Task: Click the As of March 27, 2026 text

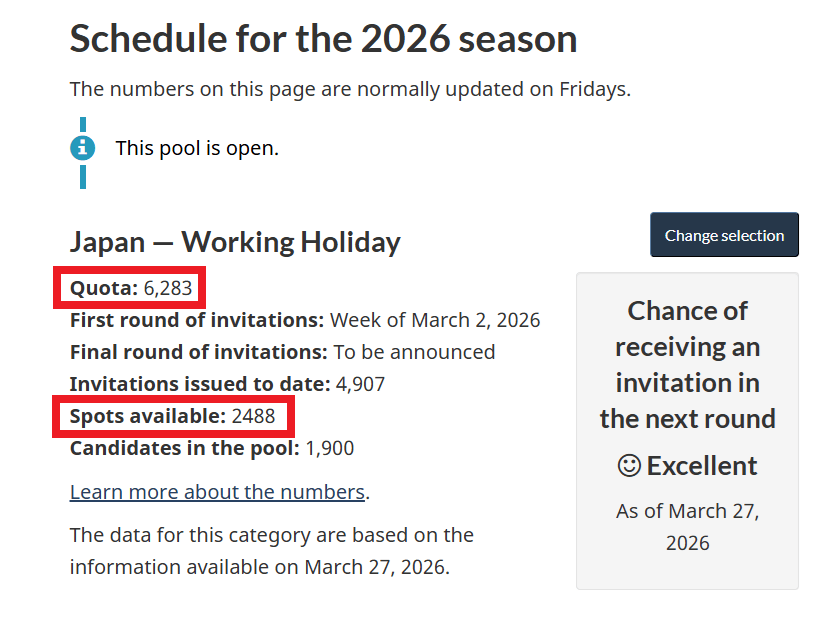Action: [x=687, y=527]
